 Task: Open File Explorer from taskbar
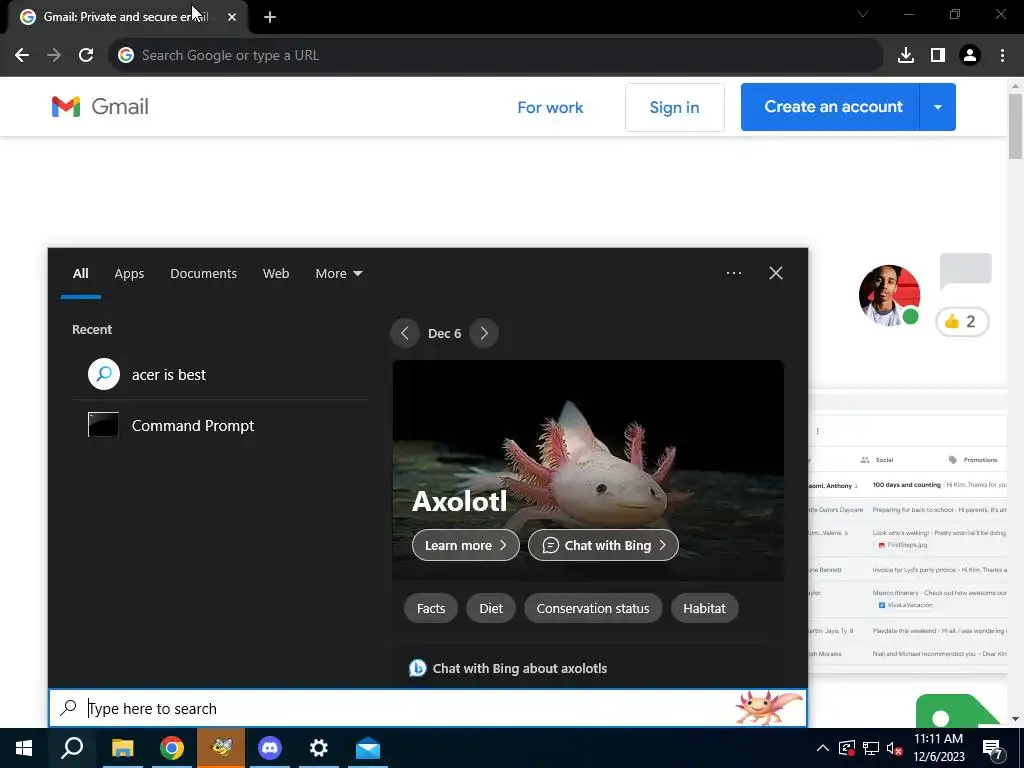tap(122, 748)
